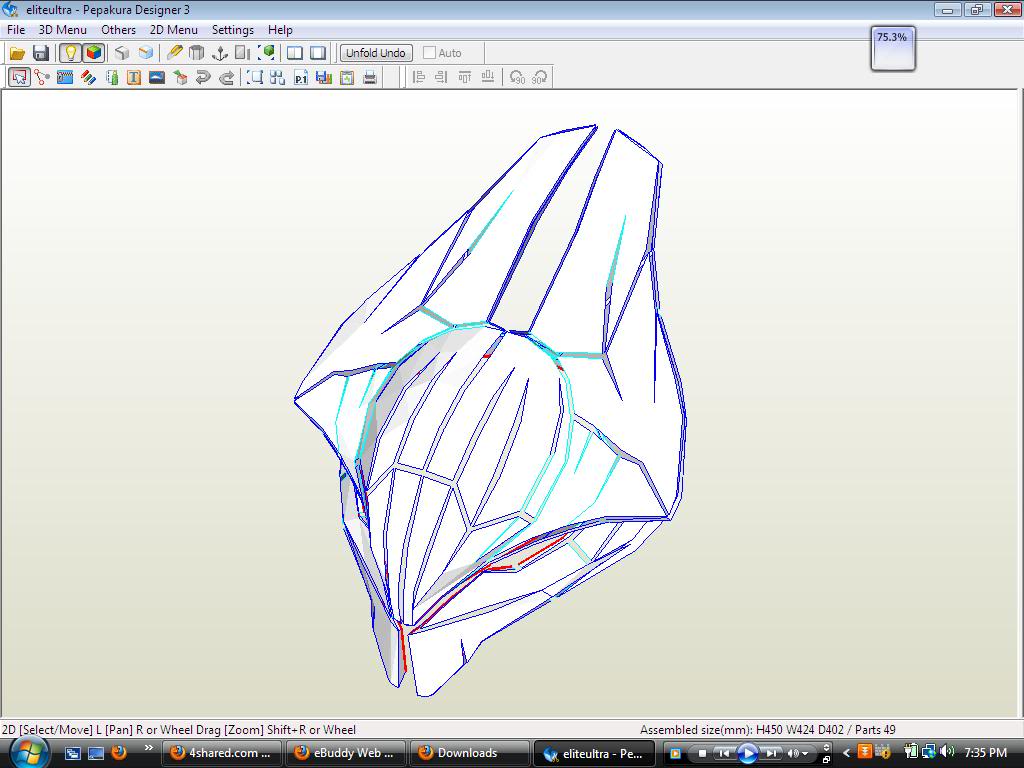Image resolution: width=1024 pixels, height=768 pixels.
Task: Select the join/disjoin edge tool with red nodes
Action: coord(42,78)
